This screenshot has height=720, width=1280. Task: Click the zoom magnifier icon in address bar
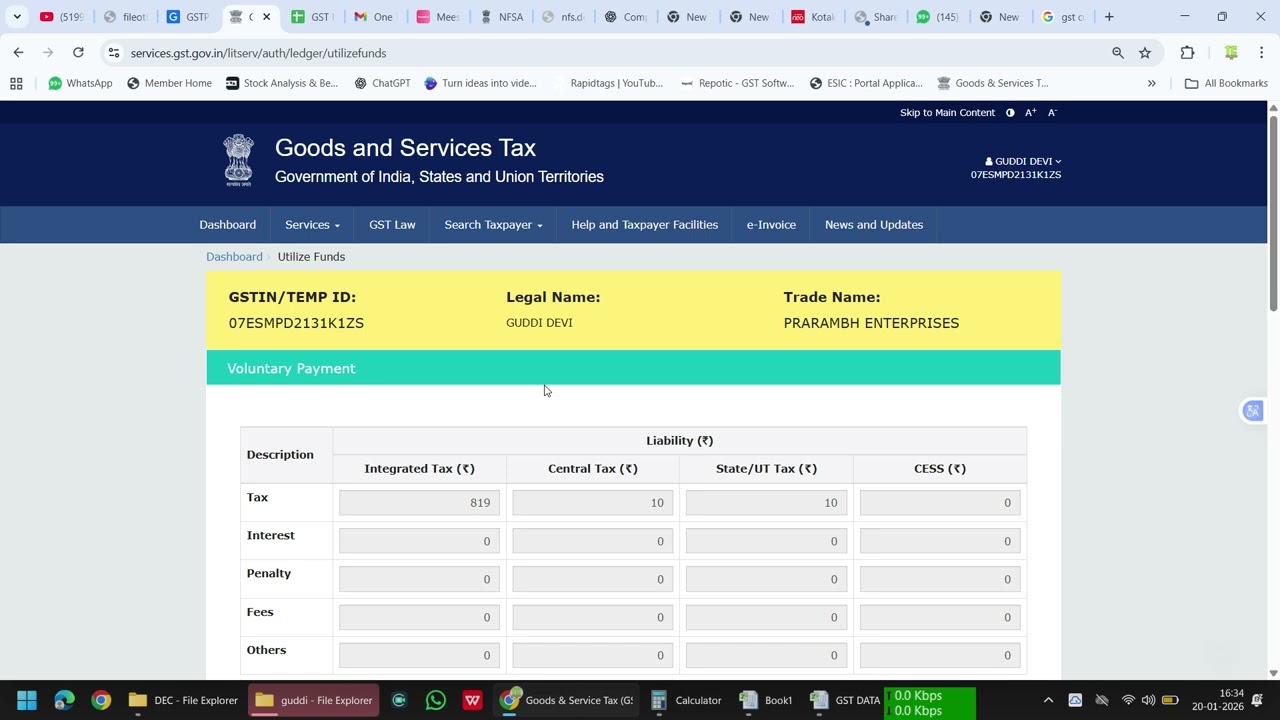[x=1118, y=53]
